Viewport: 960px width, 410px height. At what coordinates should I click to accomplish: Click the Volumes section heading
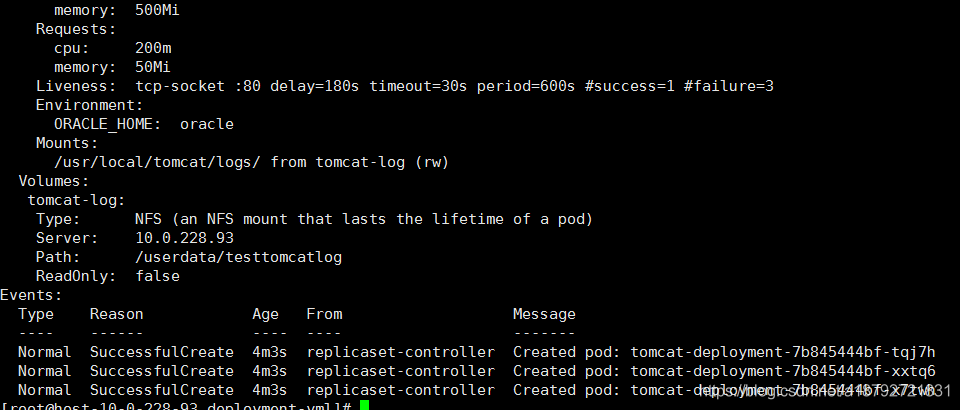tap(54, 181)
